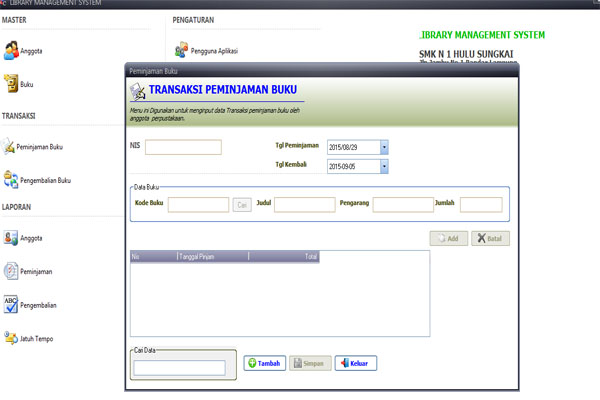Click the Jumlah input field
This screenshot has width=600, height=400.
[x=481, y=204]
